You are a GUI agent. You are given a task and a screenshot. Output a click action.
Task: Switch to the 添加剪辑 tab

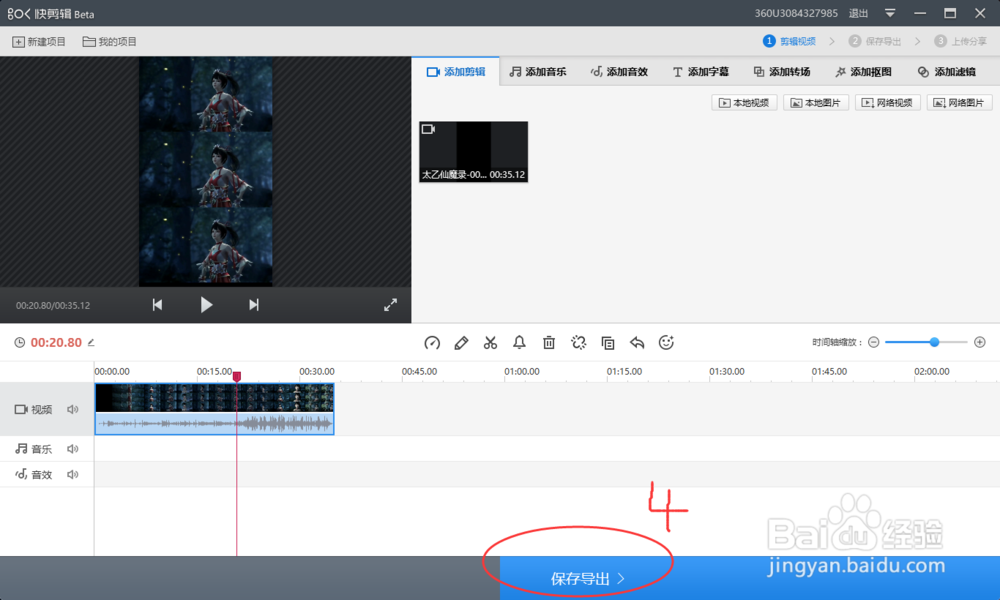(x=456, y=71)
